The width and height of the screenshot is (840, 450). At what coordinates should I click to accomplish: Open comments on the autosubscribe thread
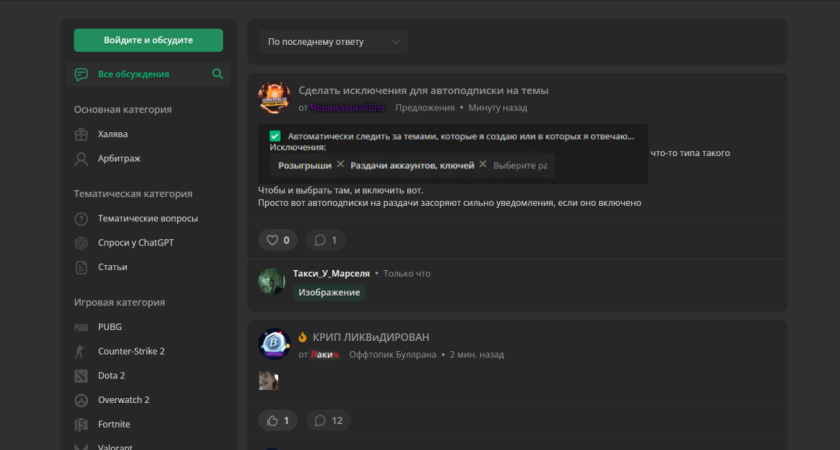click(x=326, y=240)
